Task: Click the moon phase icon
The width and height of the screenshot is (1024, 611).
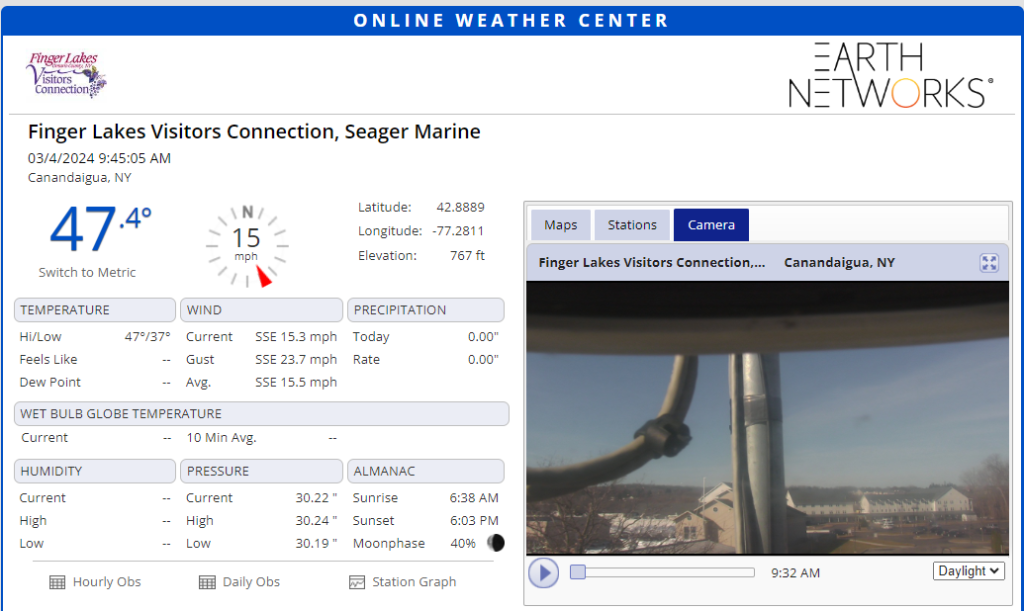Action: coord(495,543)
